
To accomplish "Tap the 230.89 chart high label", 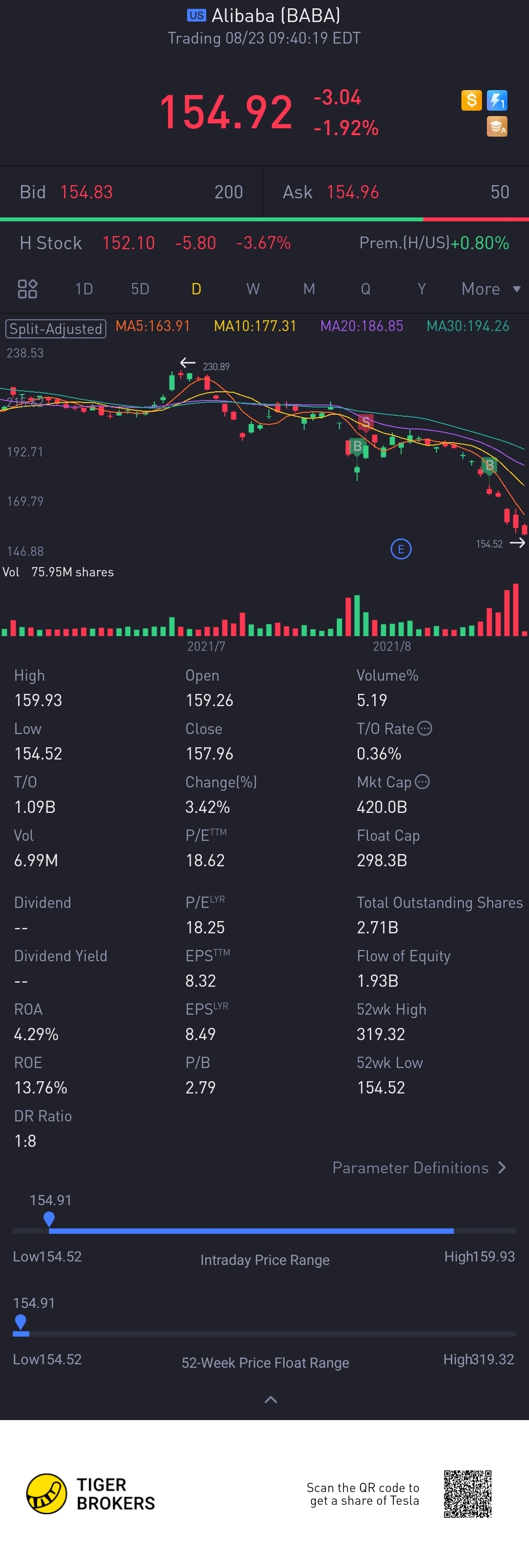I will (216, 366).
